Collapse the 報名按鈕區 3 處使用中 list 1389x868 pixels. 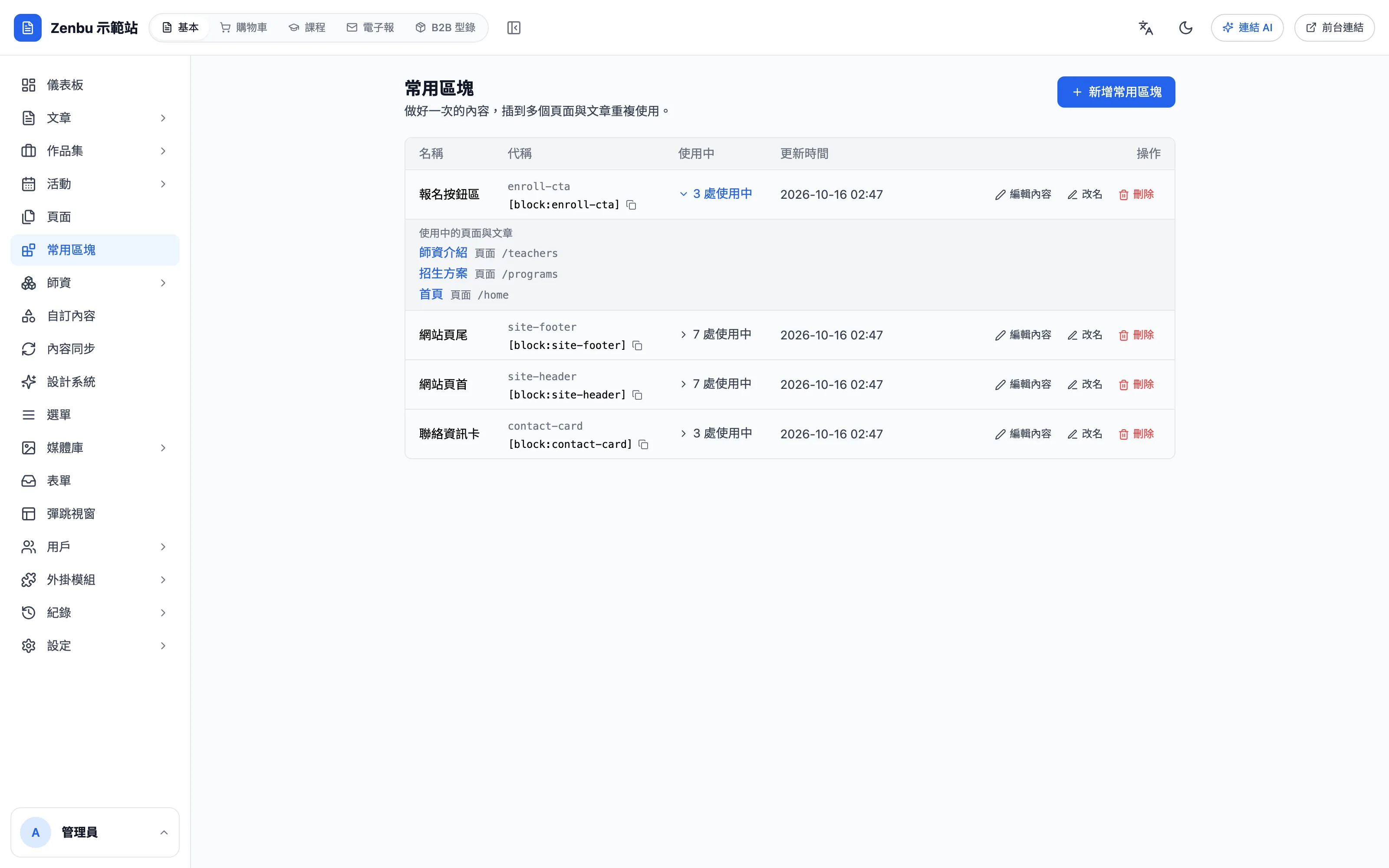(716, 194)
